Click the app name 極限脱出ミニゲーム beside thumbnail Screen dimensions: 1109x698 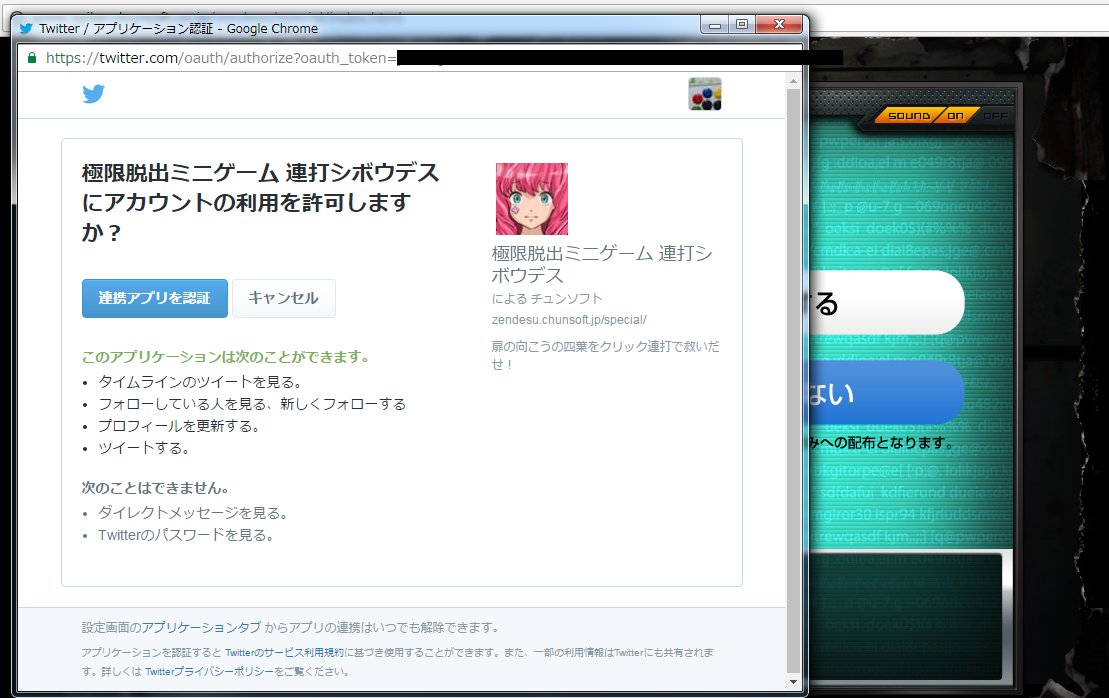click(602, 264)
